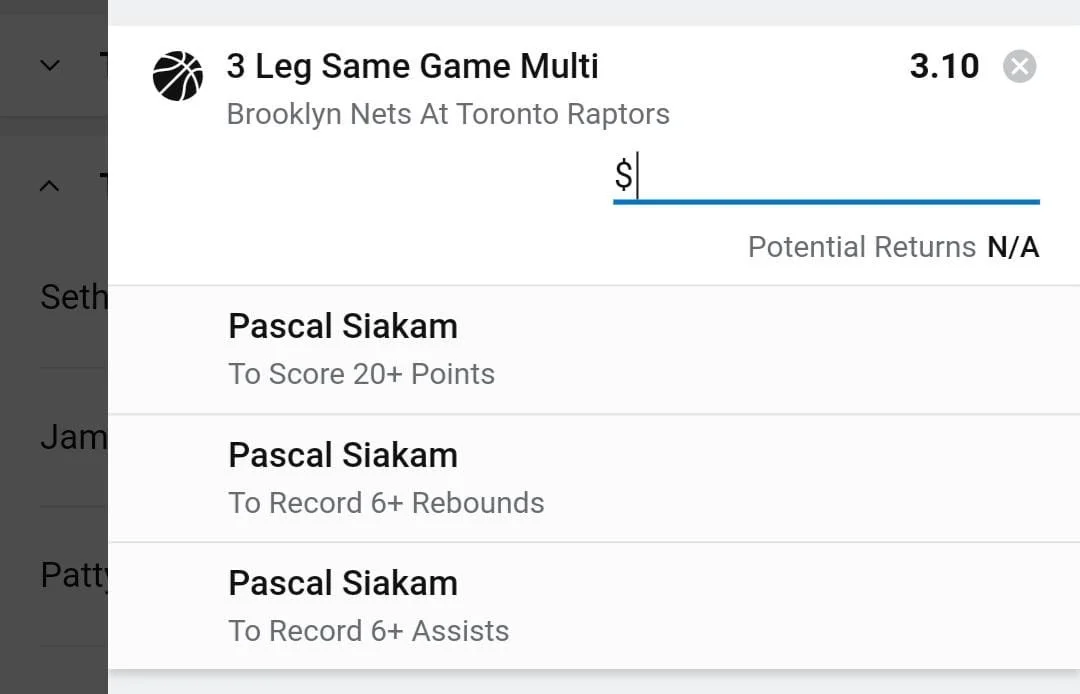Screen dimensions: 1080x694
Task: Click the basketball sport icon
Action: 178,76
